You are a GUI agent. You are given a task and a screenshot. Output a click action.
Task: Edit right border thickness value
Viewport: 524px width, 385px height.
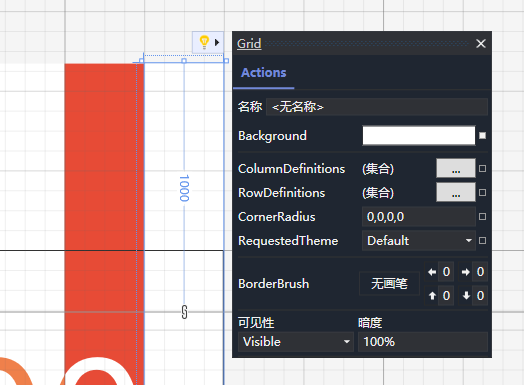(480, 272)
